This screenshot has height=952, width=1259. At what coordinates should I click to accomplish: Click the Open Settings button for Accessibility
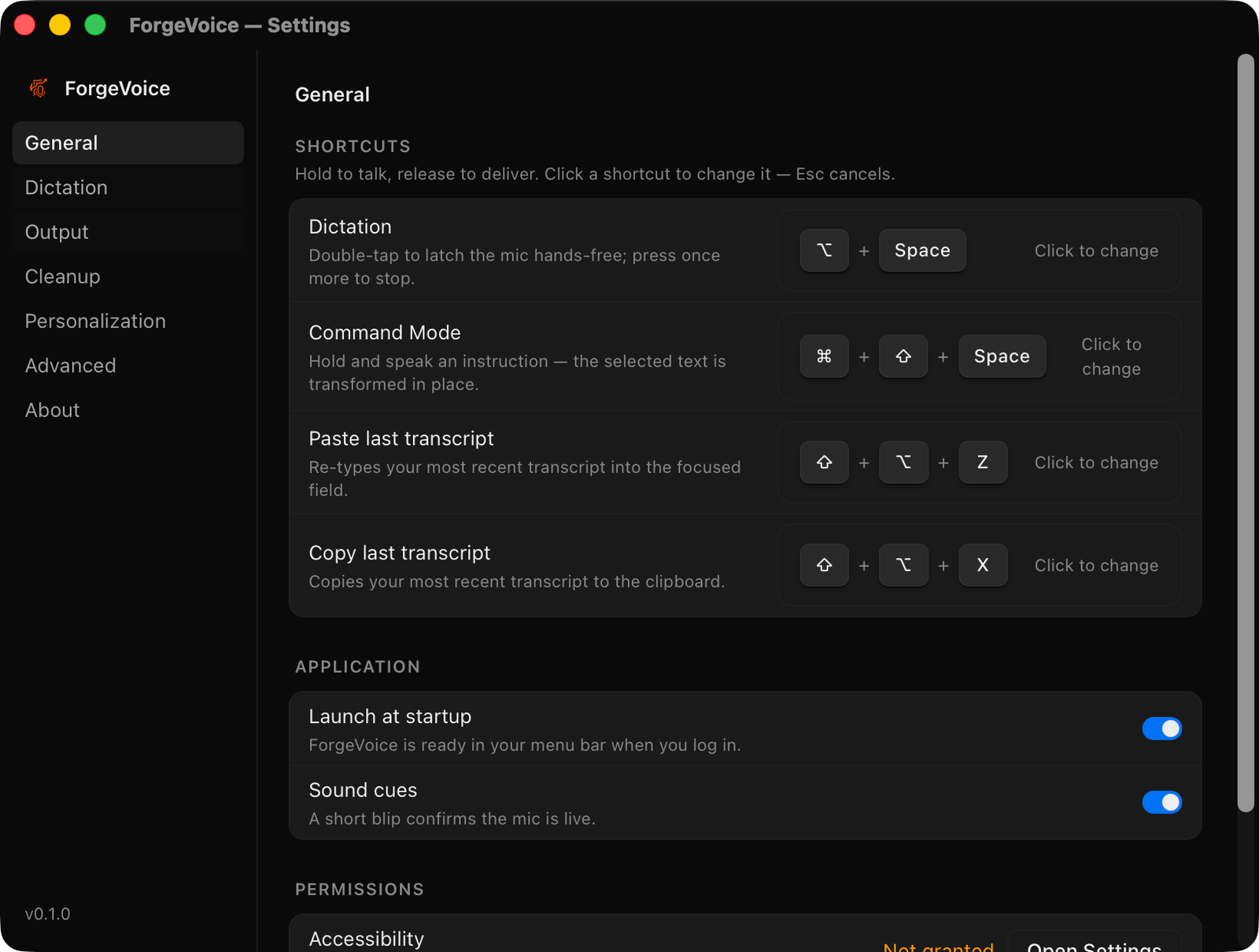pos(1095,943)
